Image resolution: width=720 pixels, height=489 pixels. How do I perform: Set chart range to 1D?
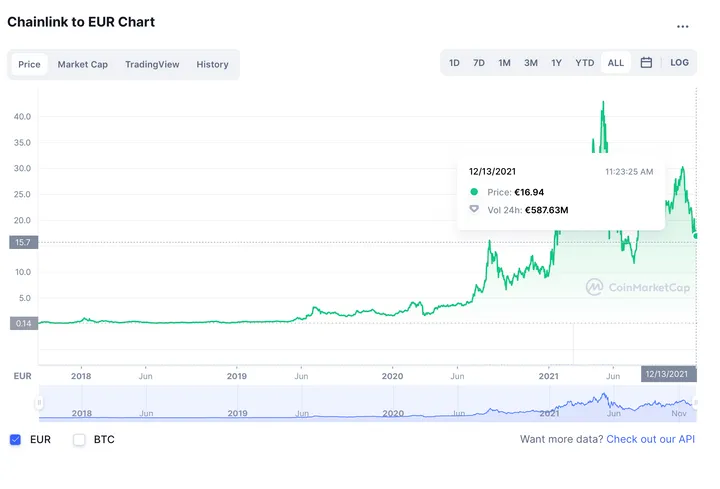454,63
